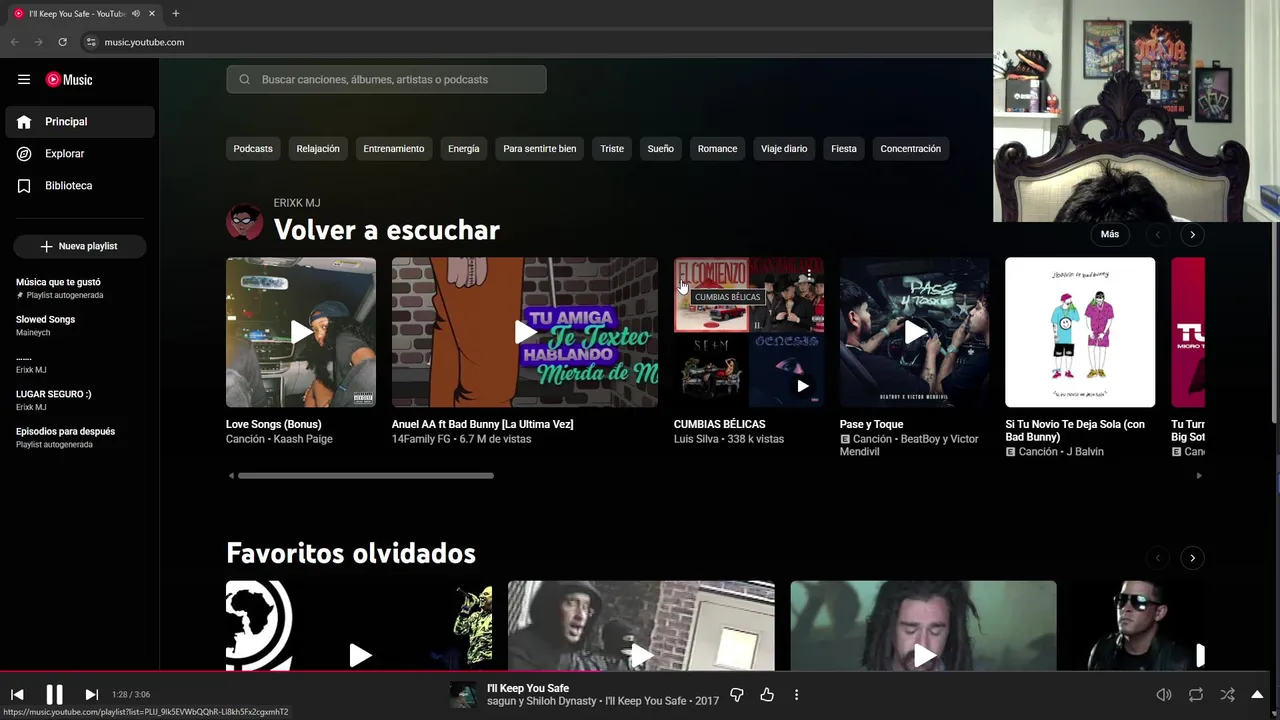Show previous items in Volver a escuchar
1280x720 pixels.
click(1158, 234)
